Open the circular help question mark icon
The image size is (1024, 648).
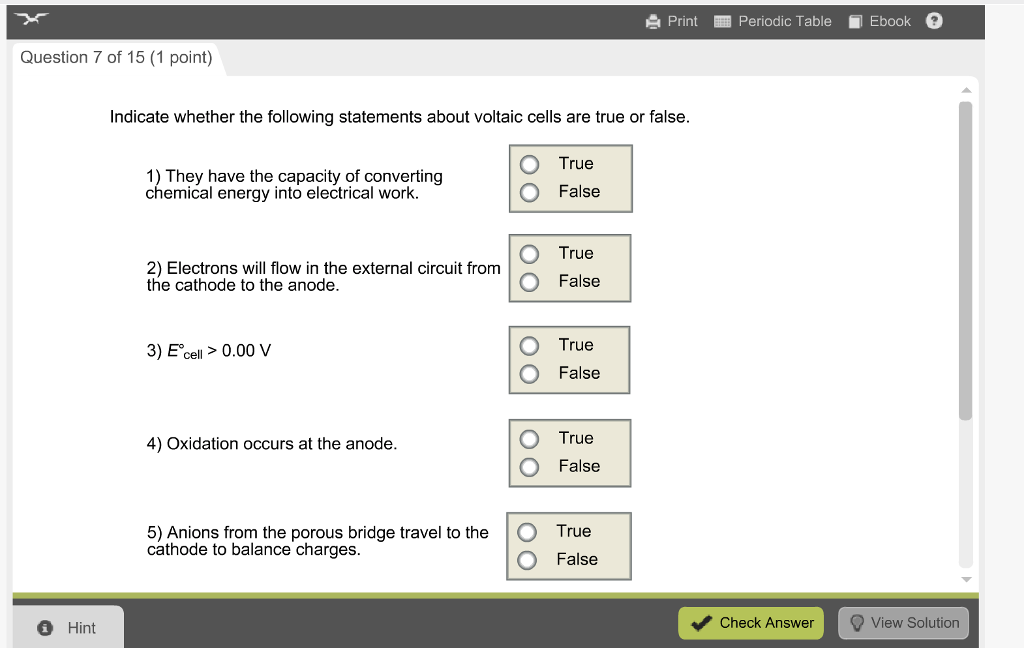pos(933,21)
